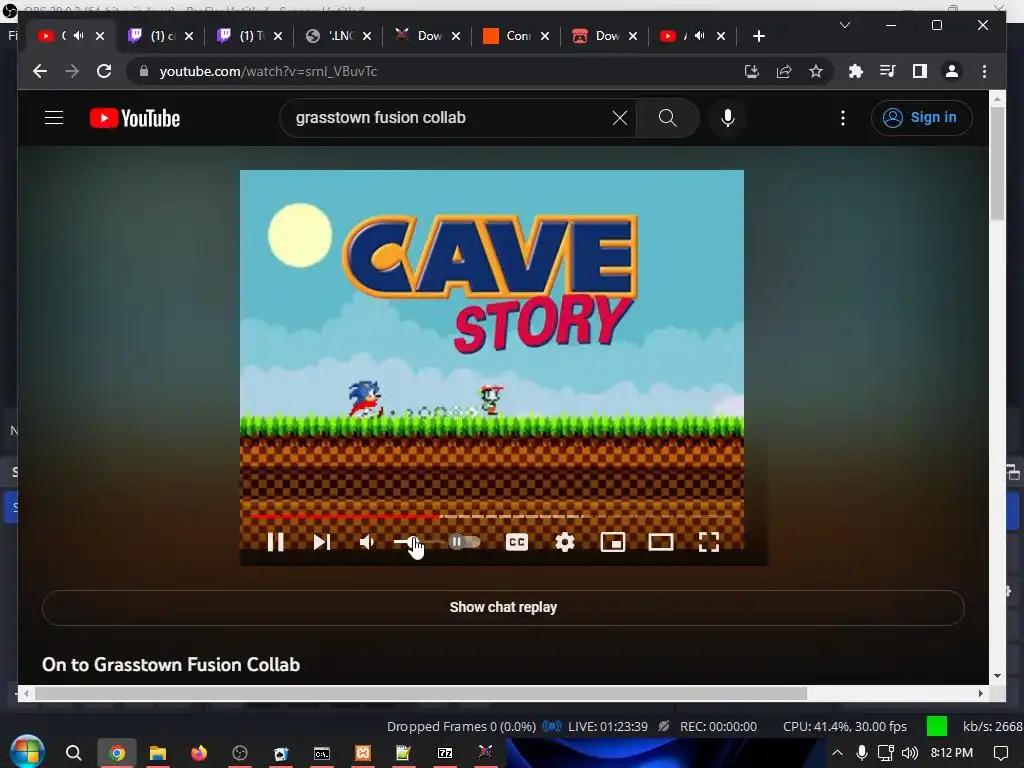Mute the video with the speaker icon
This screenshot has height=768, width=1024.
click(x=367, y=542)
